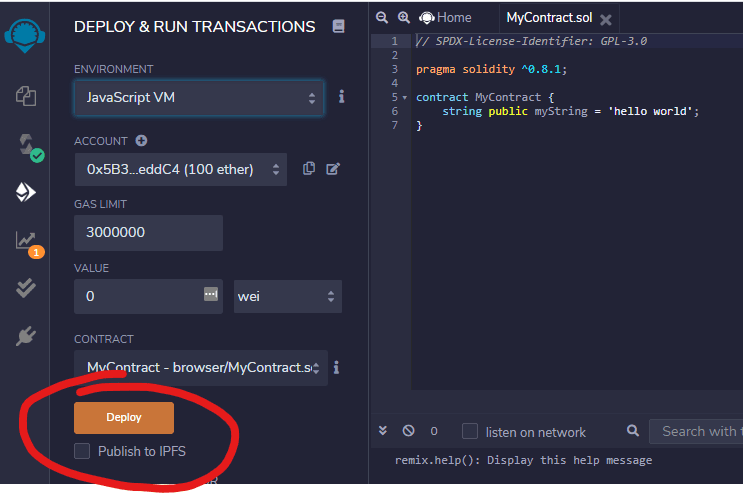Image resolution: width=743 pixels, height=494 pixels.
Task: Click the sign message edit icon
Action: point(333,169)
